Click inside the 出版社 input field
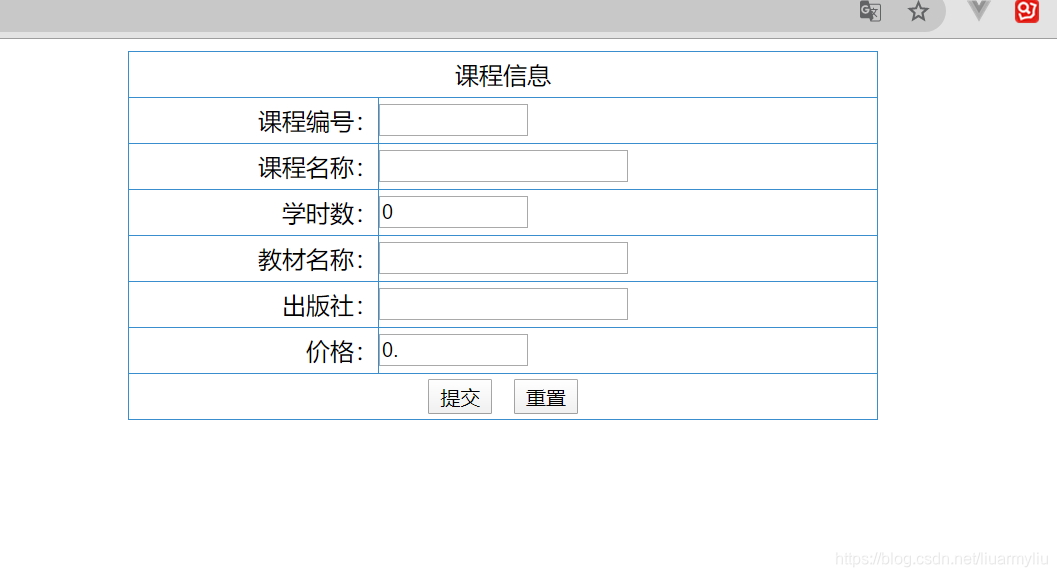The image size is (1057, 577). 503,303
